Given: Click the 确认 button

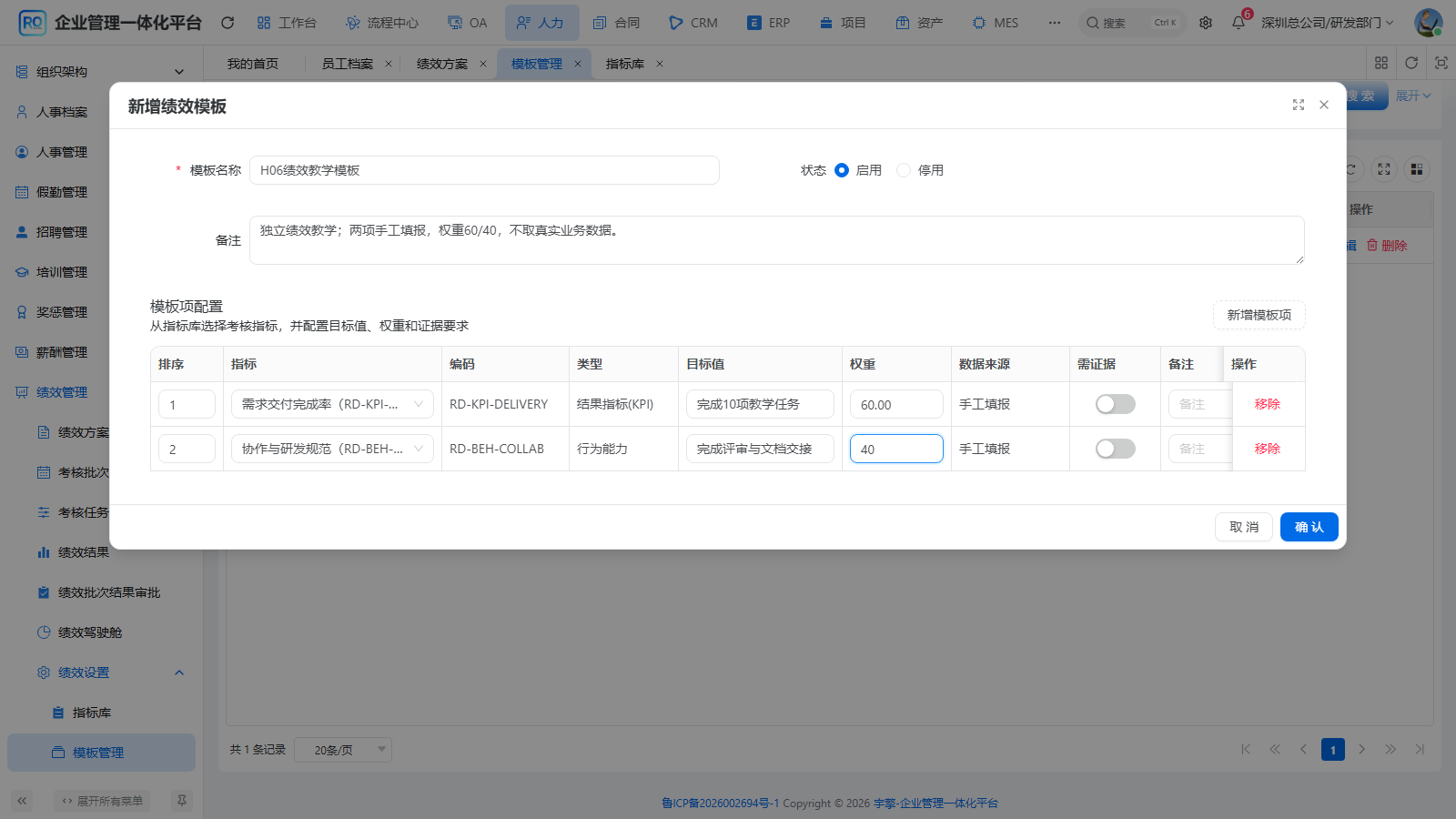Looking at the screenshot, I should tap(1309, 527).
